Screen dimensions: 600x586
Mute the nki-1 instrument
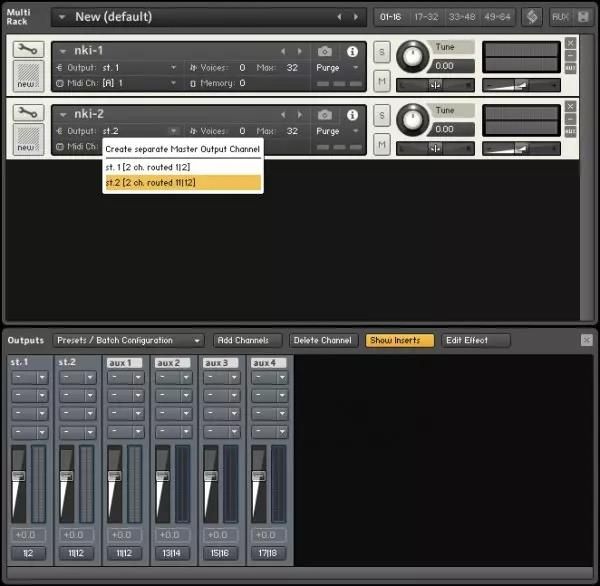coord(382,79)
